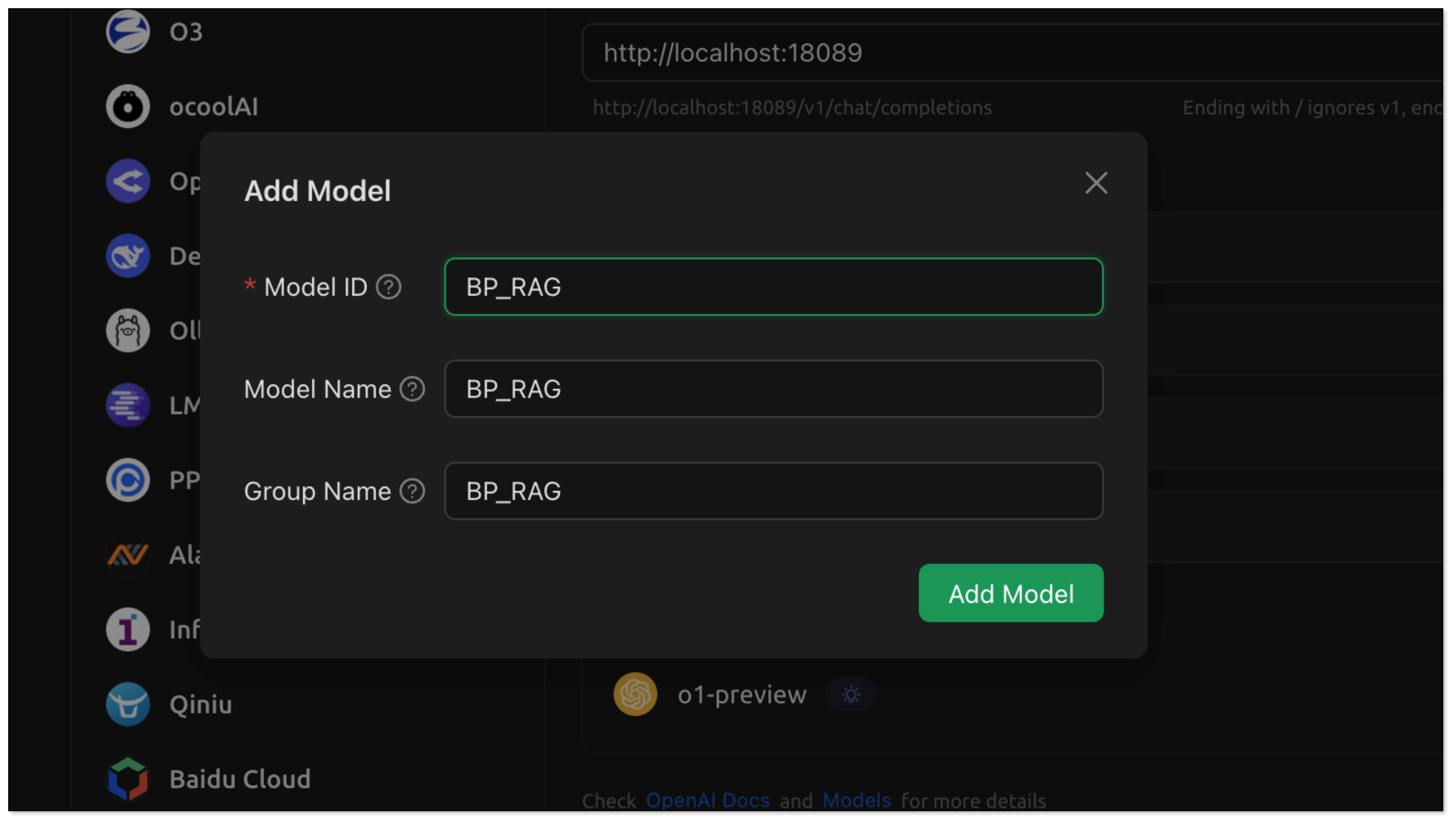Click the Group Name help icon
Screen dimensions: 1456x824
(x=412, y=491)
